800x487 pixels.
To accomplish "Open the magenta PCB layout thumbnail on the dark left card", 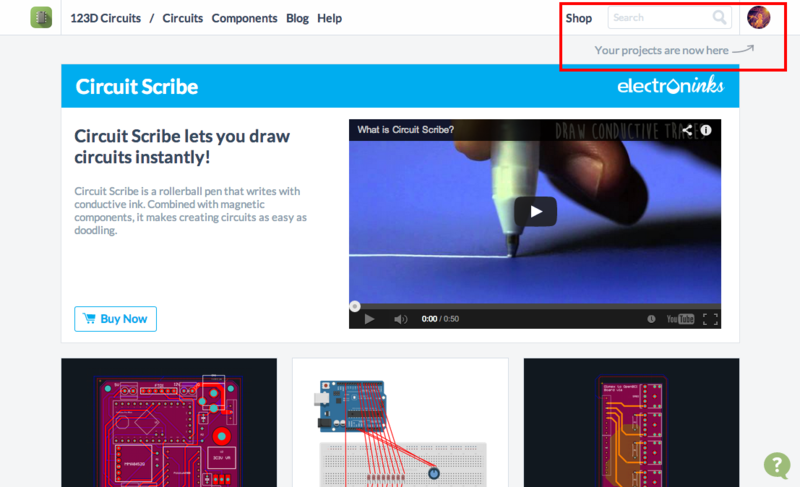I will pyautogui.click(x=169, y=423).
